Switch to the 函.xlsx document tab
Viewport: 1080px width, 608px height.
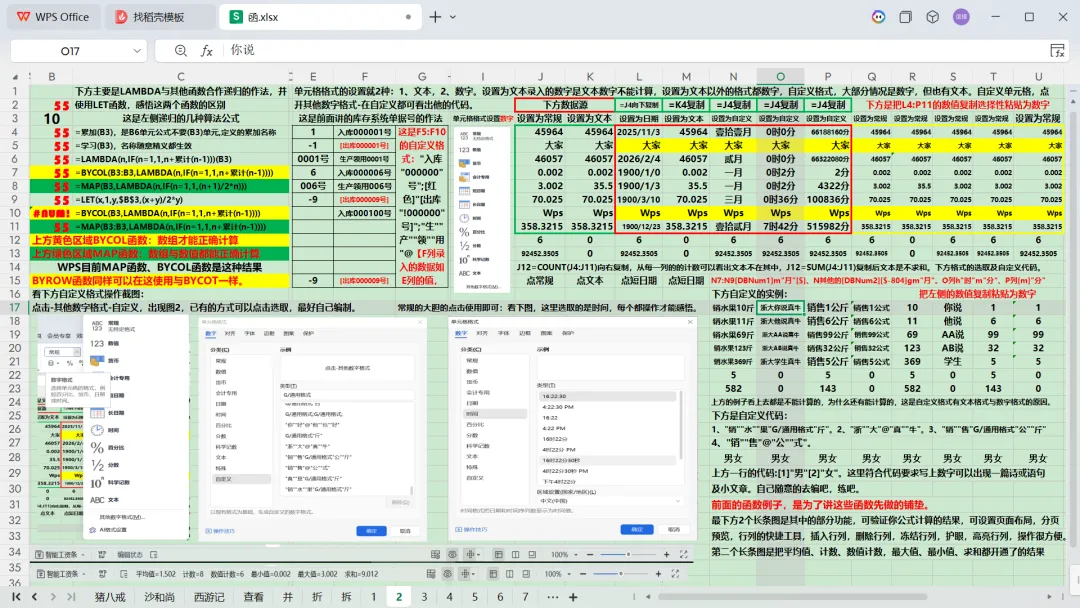coord(320,17)
